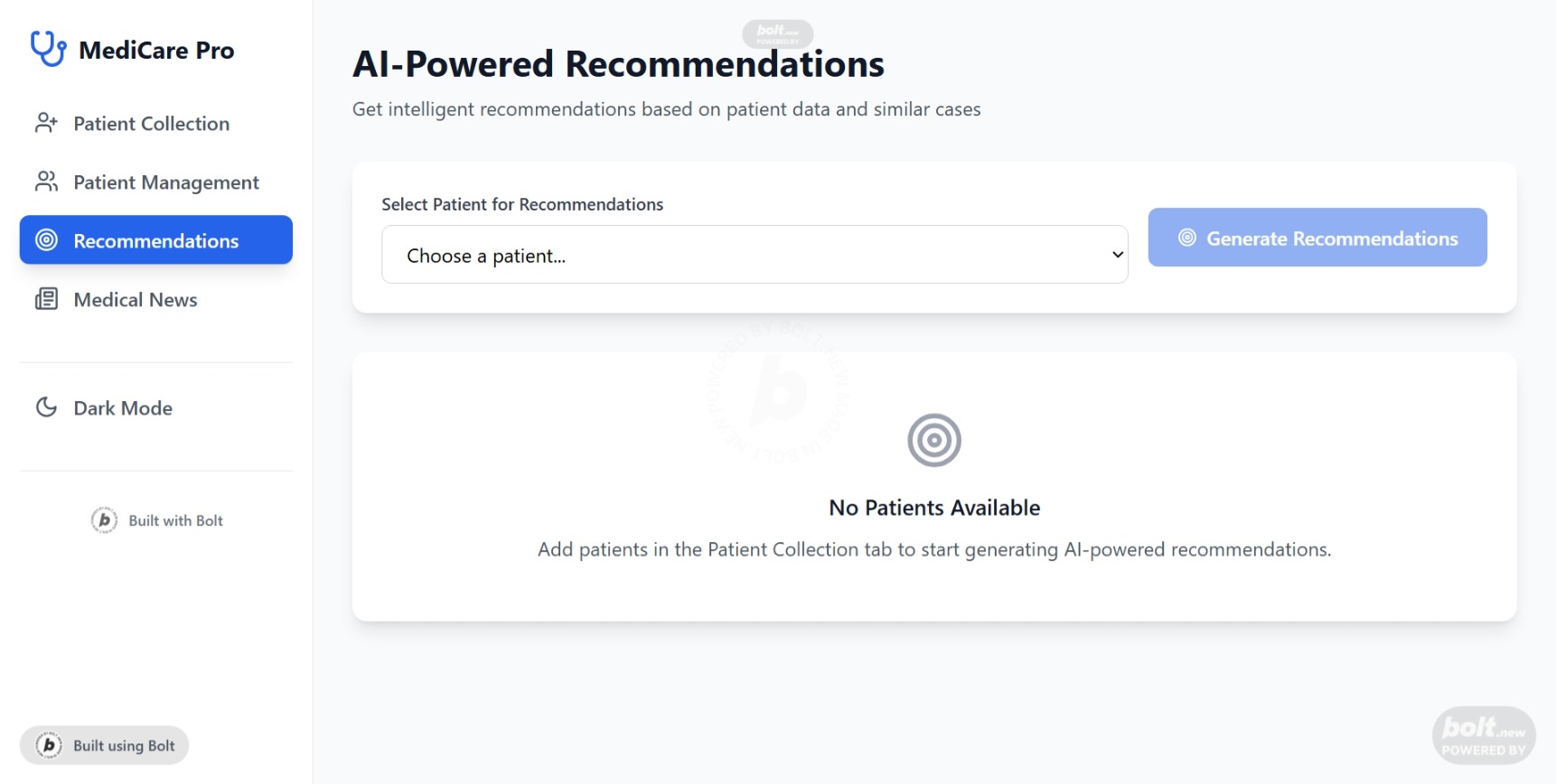Click the large target icon above No Patients Available
The image size is (1556, 784).
coord(934,441)
